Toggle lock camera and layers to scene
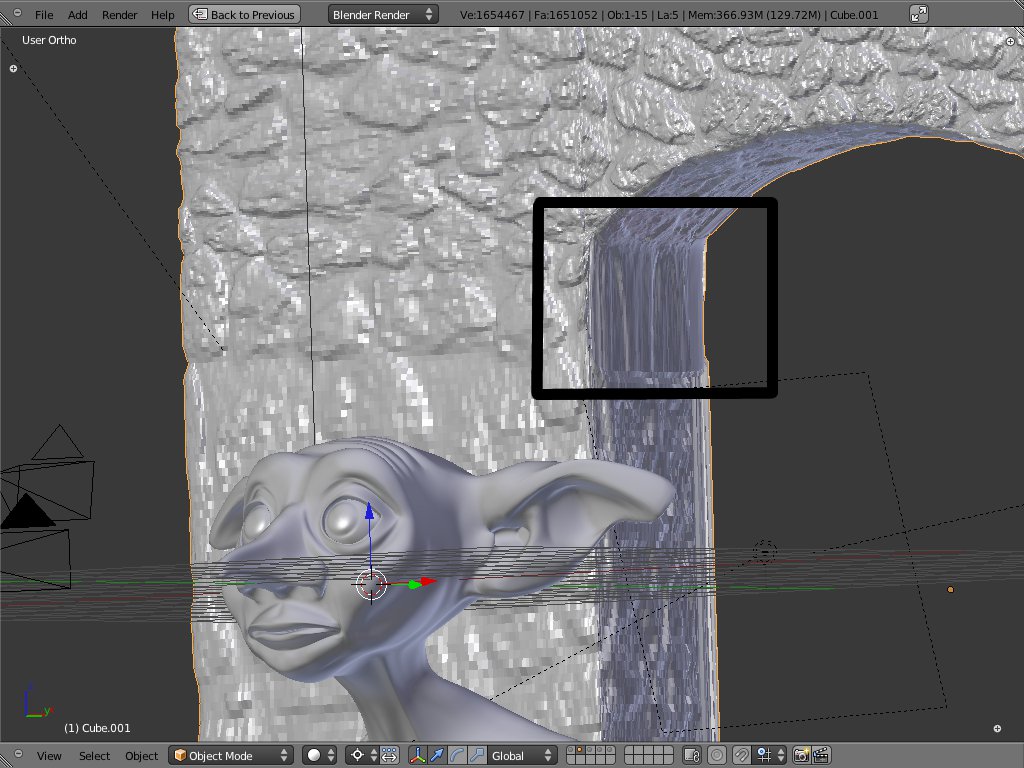Image resolution: width=1024 pixels, height=768 pixels. (x=692, y=756)
